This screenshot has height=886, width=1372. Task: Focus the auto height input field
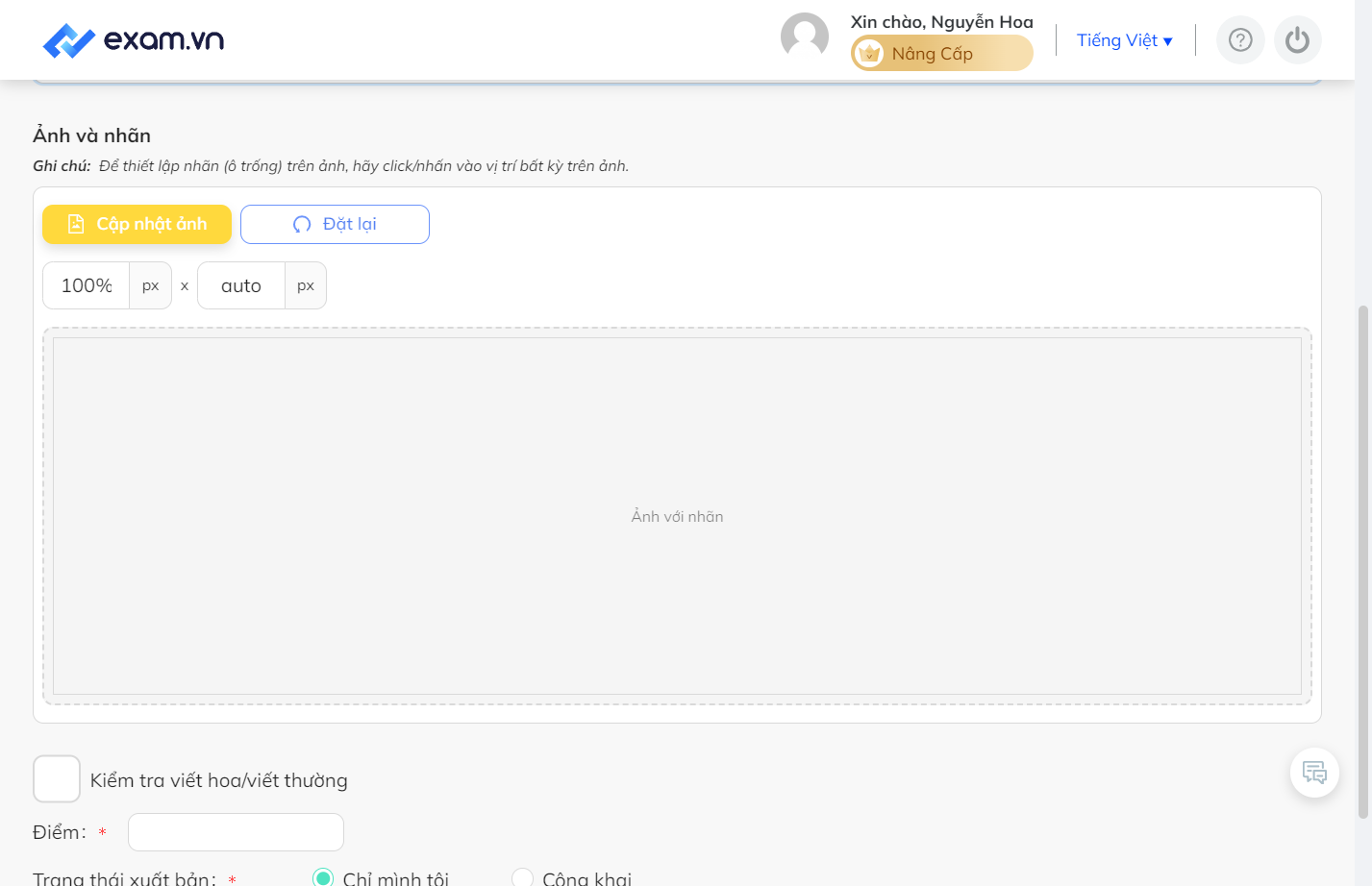241,285
